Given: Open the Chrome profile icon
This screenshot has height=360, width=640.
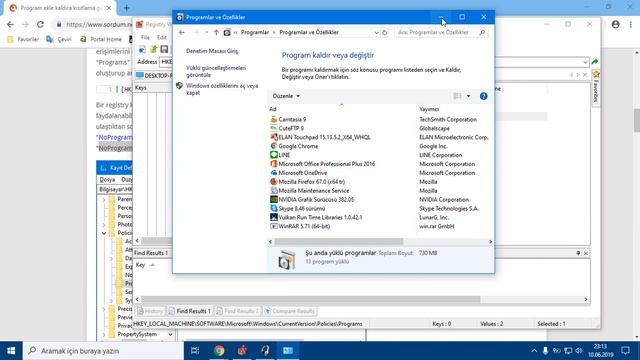Looking at the screenshot, I should point(616,24).
